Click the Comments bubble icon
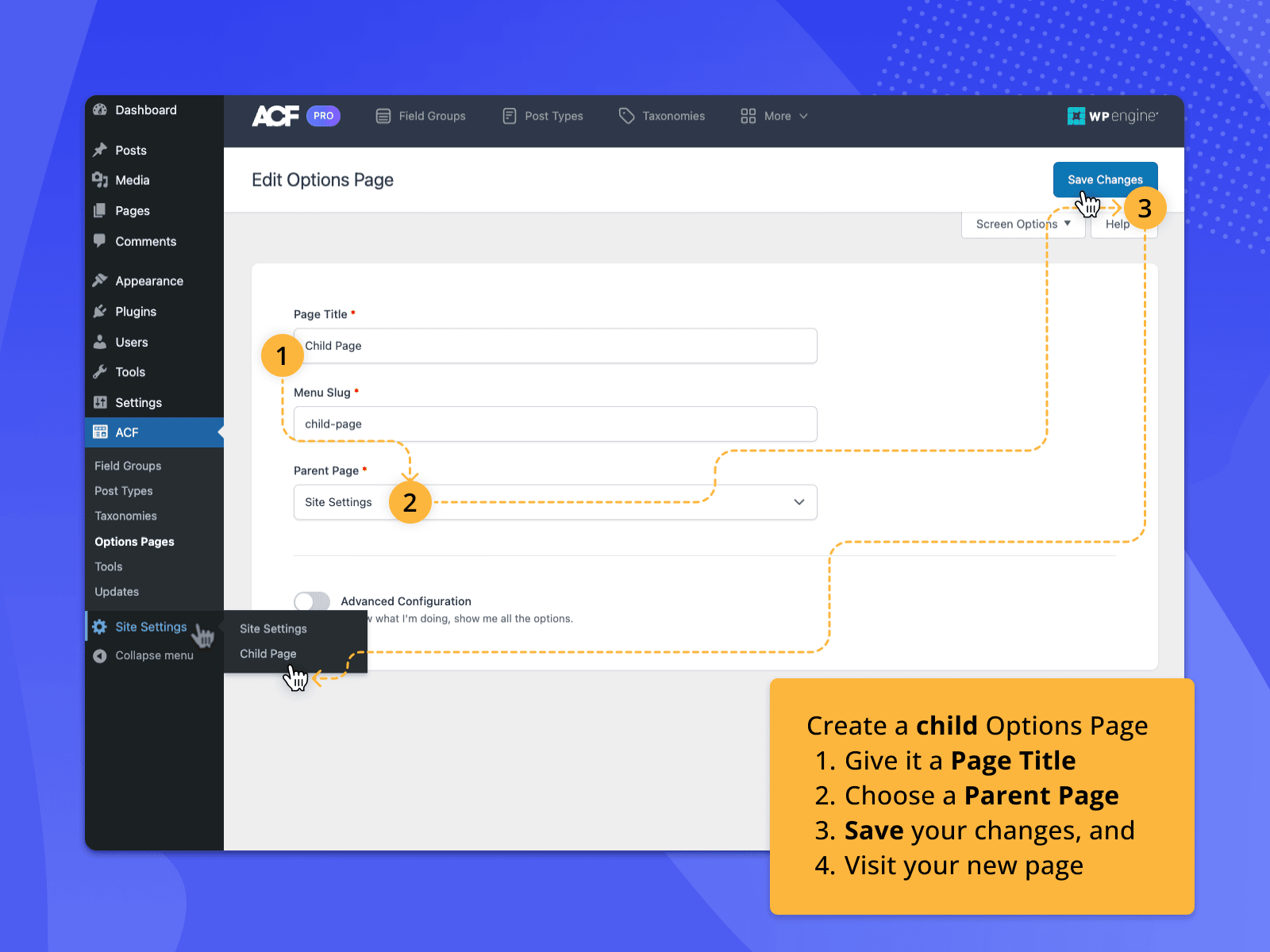The height and width of the screenshot is (952, 1270). [x=100, y=240]
